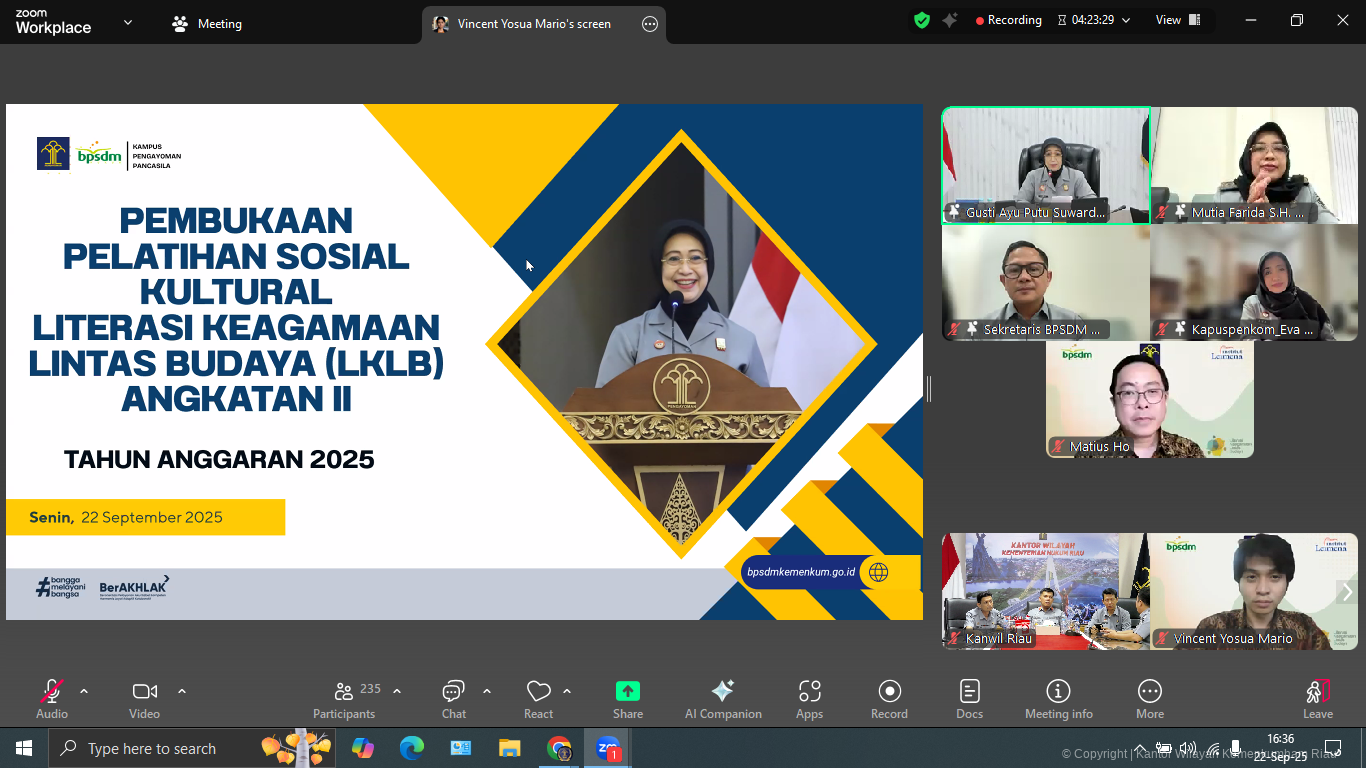Open Participants options via its chevron
The height and width of the screenshot is (768, 1366).
tap(397, 690)
